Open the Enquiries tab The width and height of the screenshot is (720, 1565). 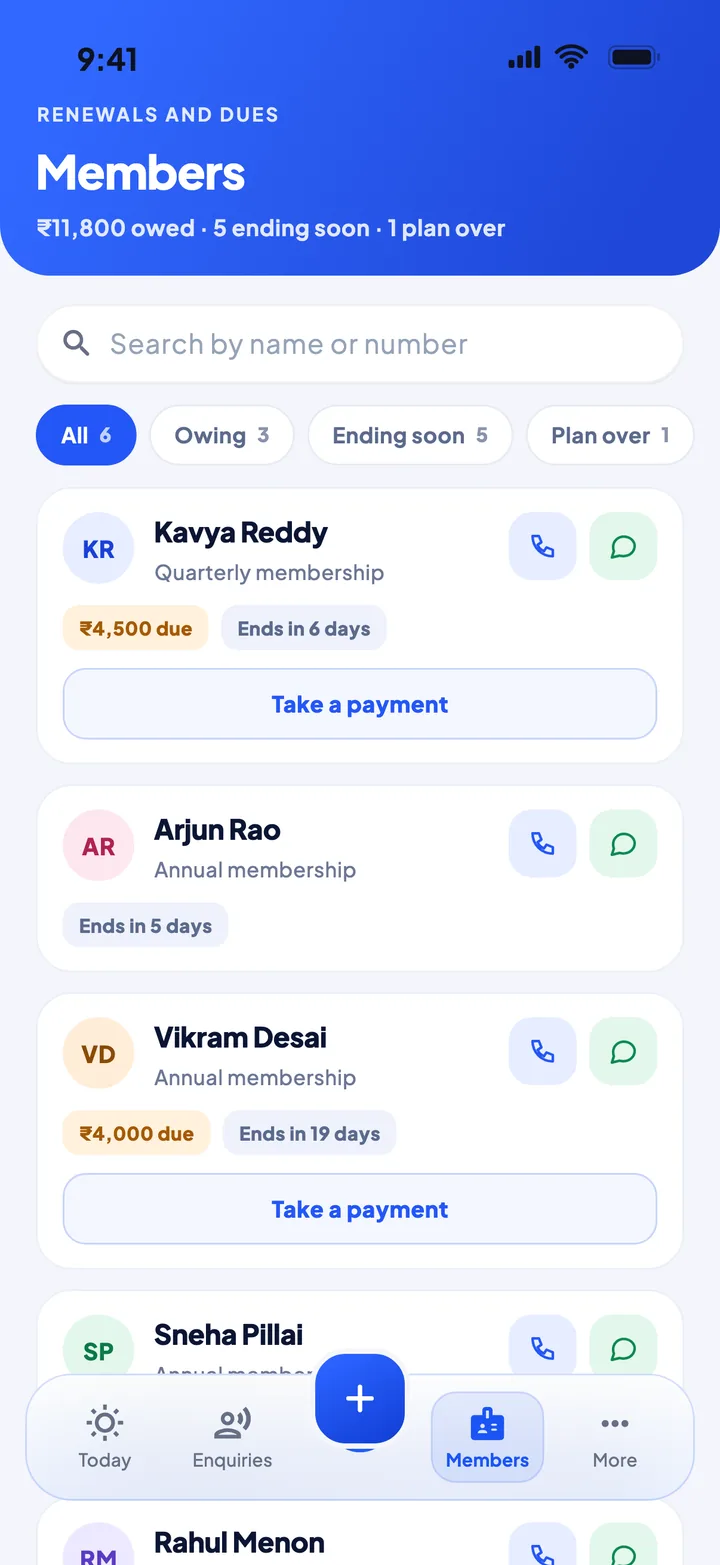pyautogui.click(x=232, y=1437)
